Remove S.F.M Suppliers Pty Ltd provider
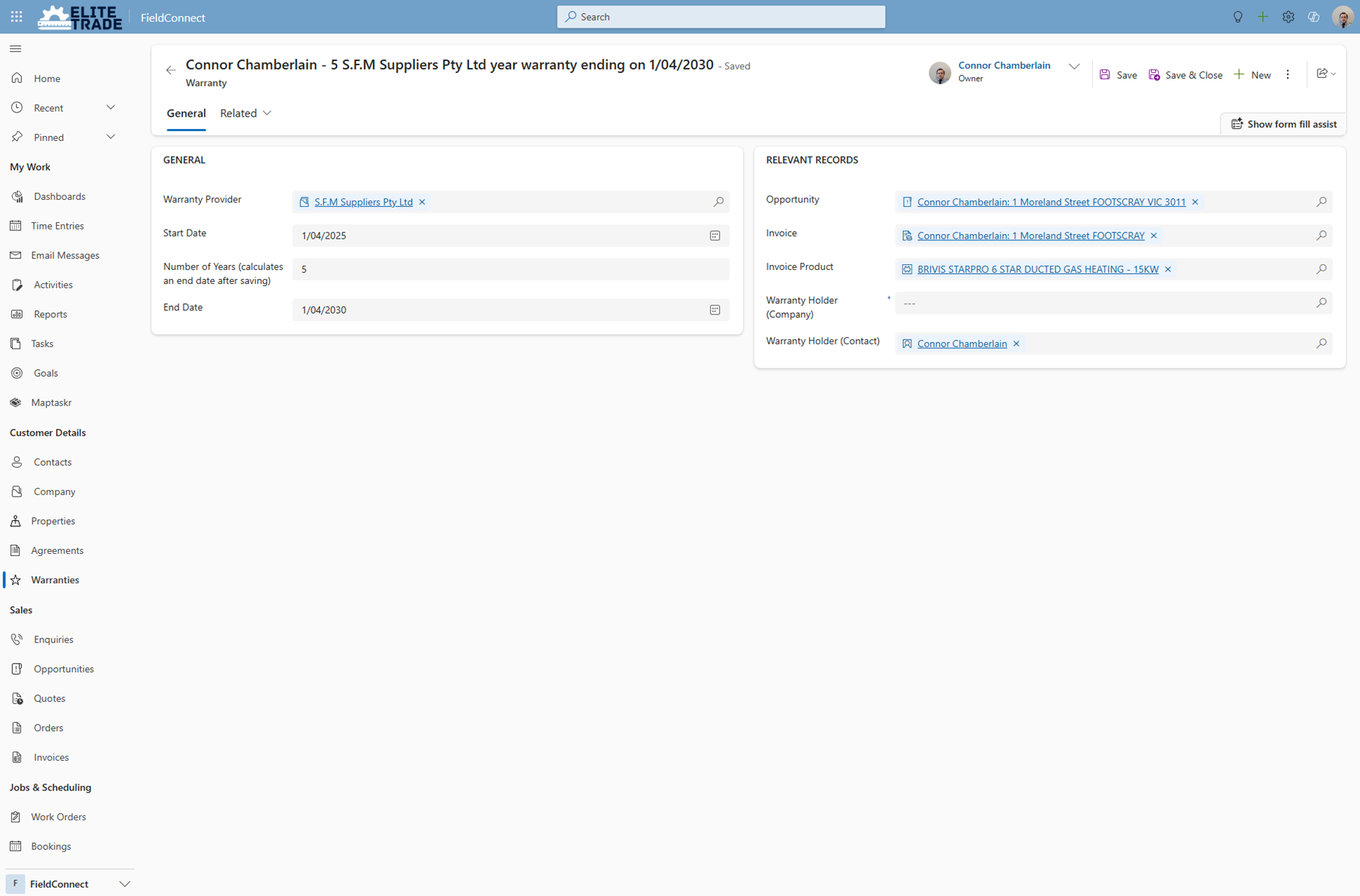This screenshot has height=896, width=1360. click(x=422, y=202)
